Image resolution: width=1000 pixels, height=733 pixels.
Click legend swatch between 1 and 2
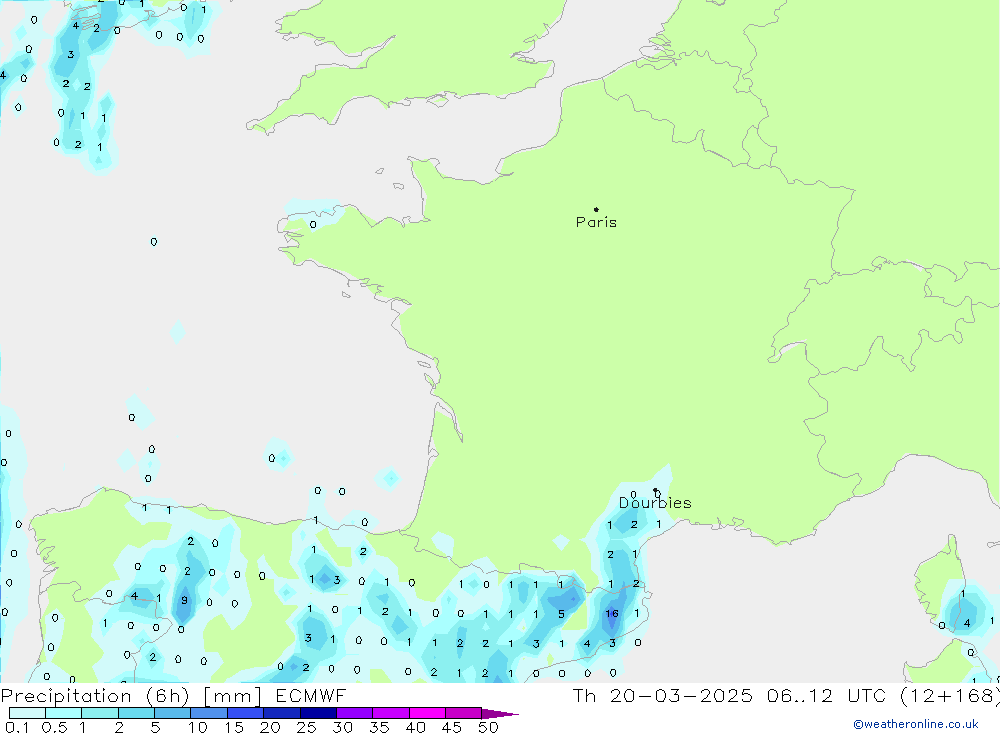click(x=100, y=713)
